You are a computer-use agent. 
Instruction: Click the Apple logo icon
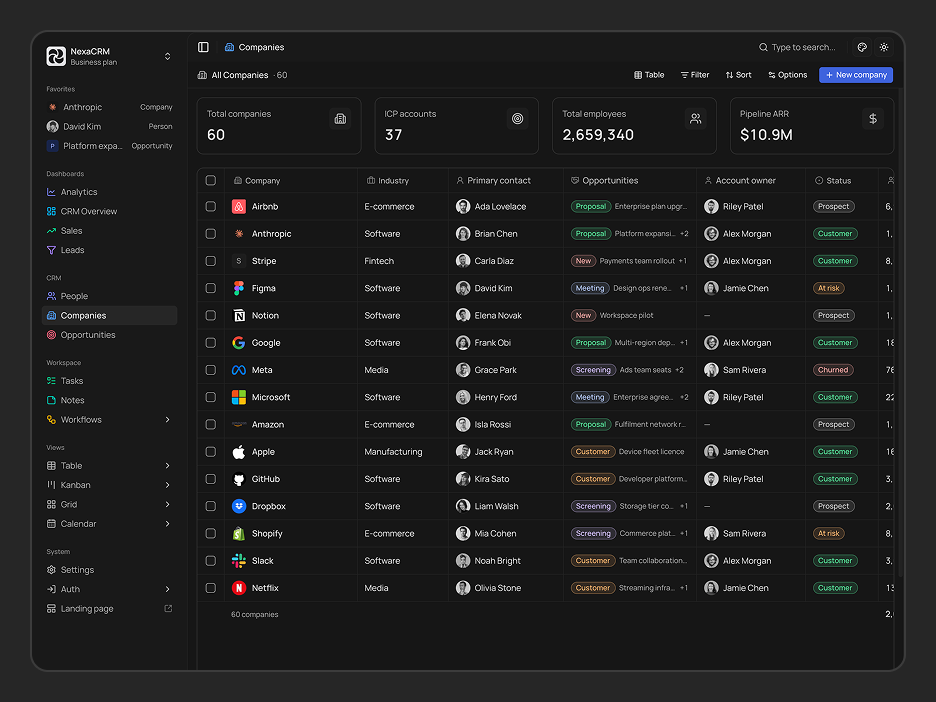coord(239,452)
